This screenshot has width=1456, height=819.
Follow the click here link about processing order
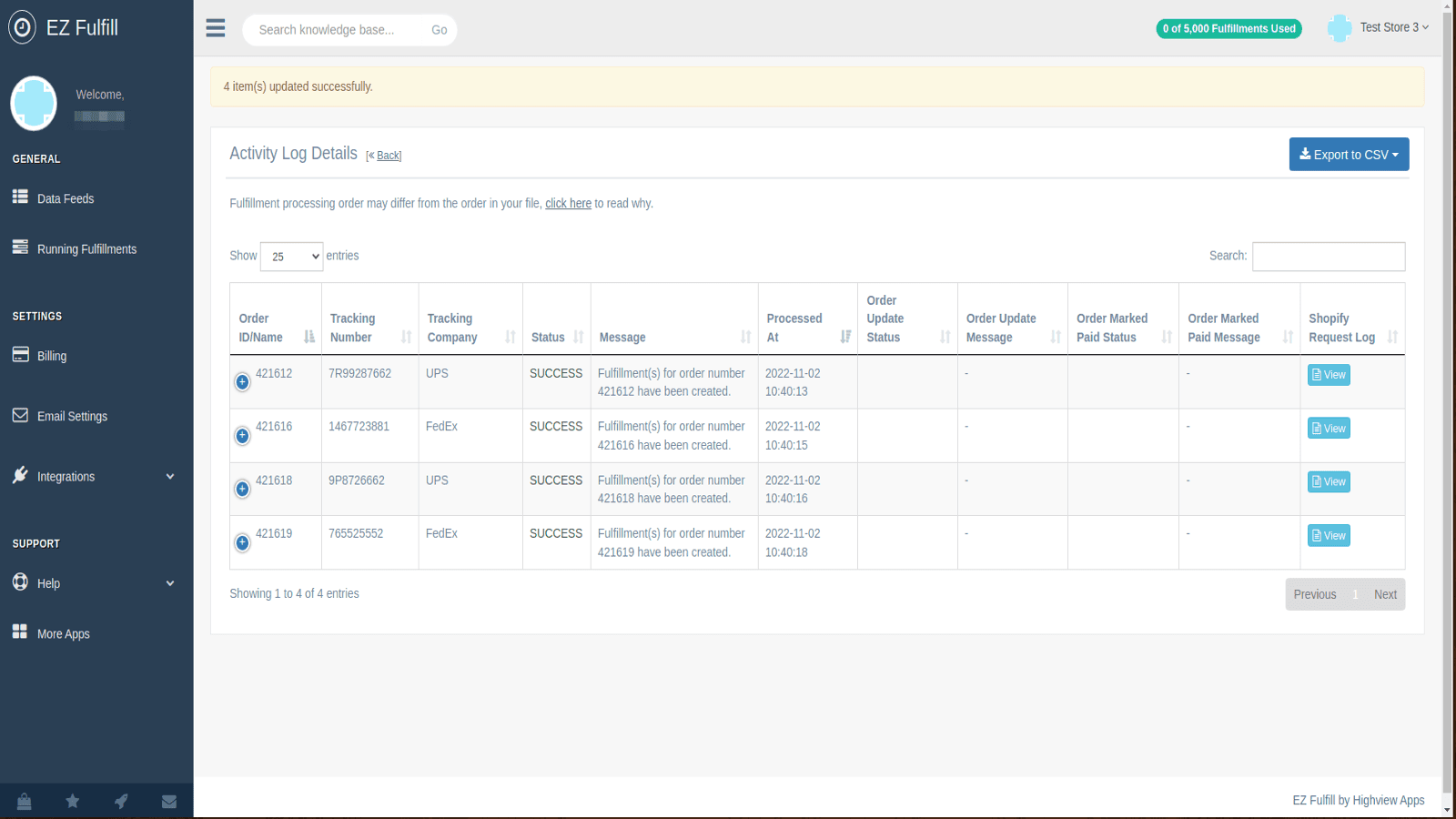point(568,203)
